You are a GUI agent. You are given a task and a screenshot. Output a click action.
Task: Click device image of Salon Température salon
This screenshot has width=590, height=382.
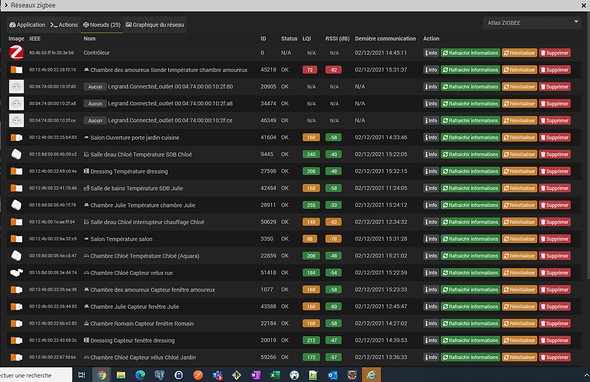coord(16,239)
